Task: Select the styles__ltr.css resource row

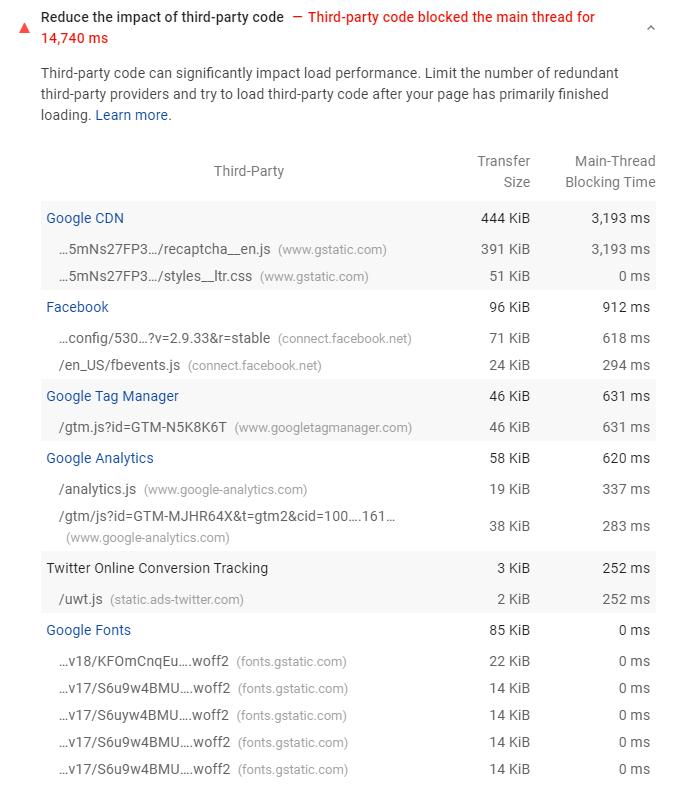Action: pos(348,276)
